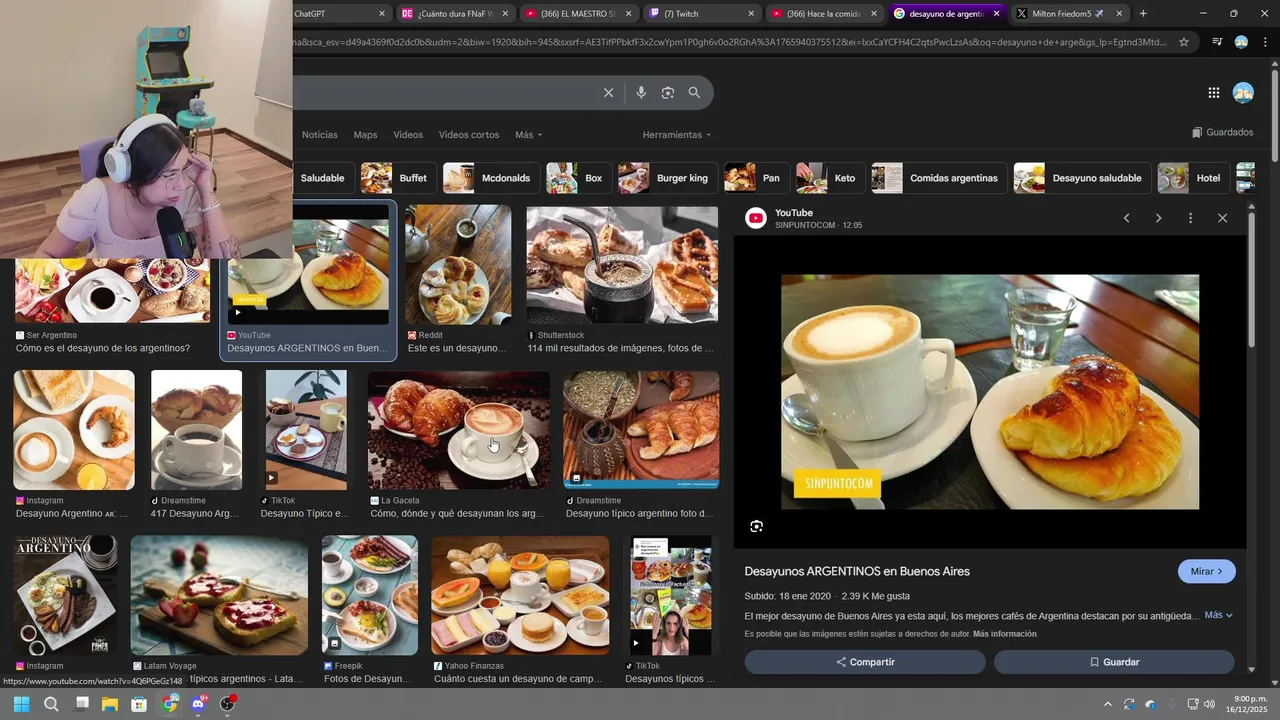Viewport: 1280px width, 720px height.
Task: Open the Windows Start menu
Action: [21, 704]
